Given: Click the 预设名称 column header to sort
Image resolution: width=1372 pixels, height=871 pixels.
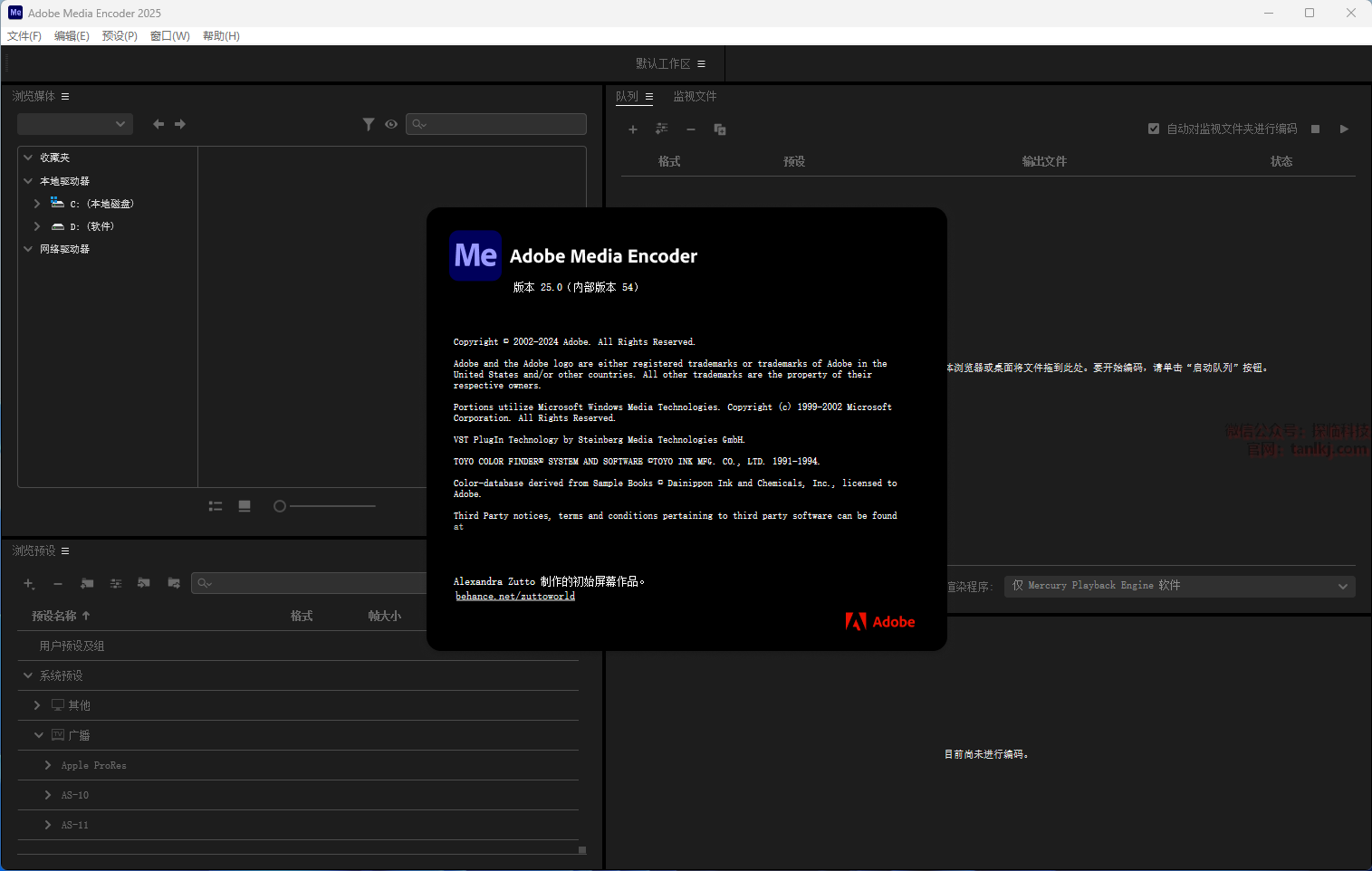Looking at the screenshot, I should click(x=61, y=616).
